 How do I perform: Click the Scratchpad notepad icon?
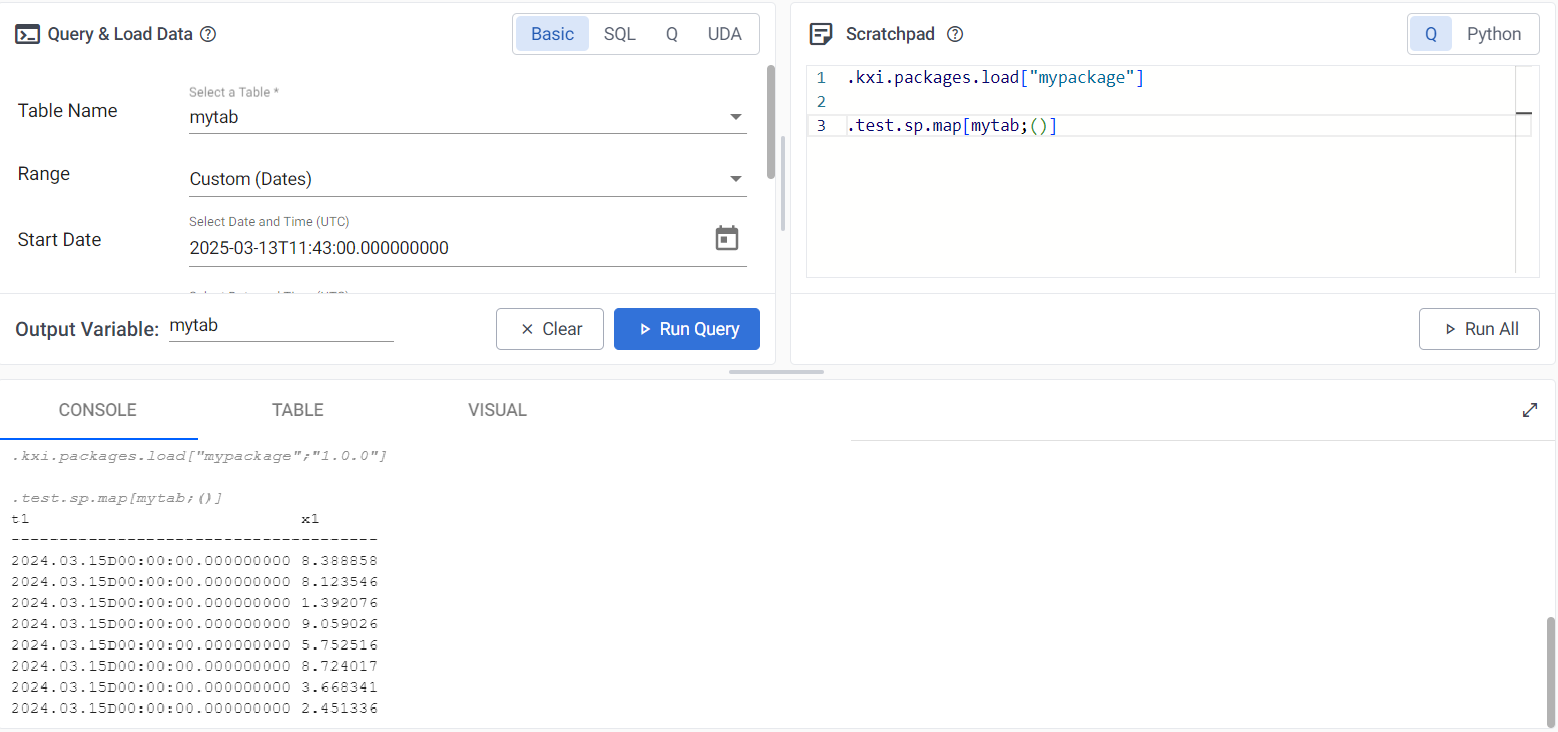tap(821, 34)
